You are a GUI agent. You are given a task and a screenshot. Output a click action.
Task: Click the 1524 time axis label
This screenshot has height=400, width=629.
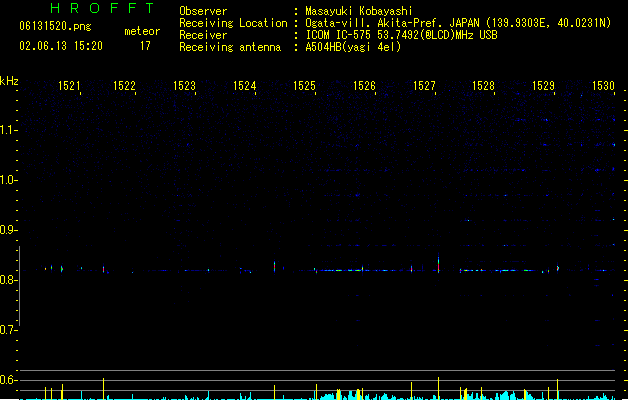point(244,85)
